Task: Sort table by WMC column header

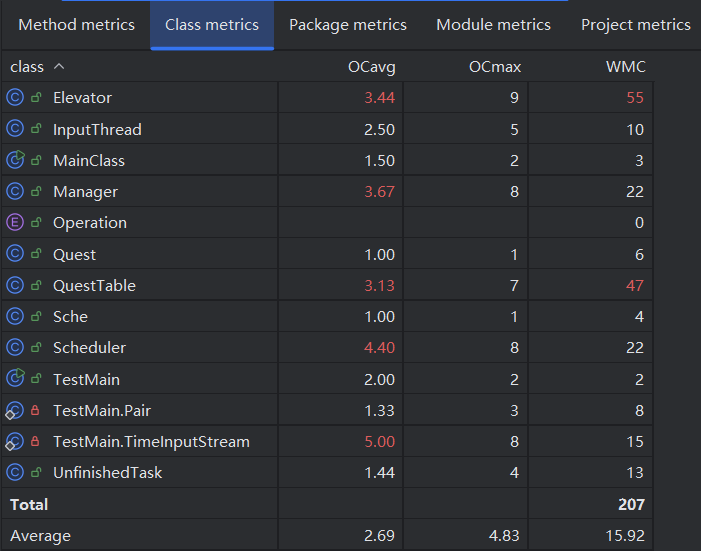Action: [626, 67]
